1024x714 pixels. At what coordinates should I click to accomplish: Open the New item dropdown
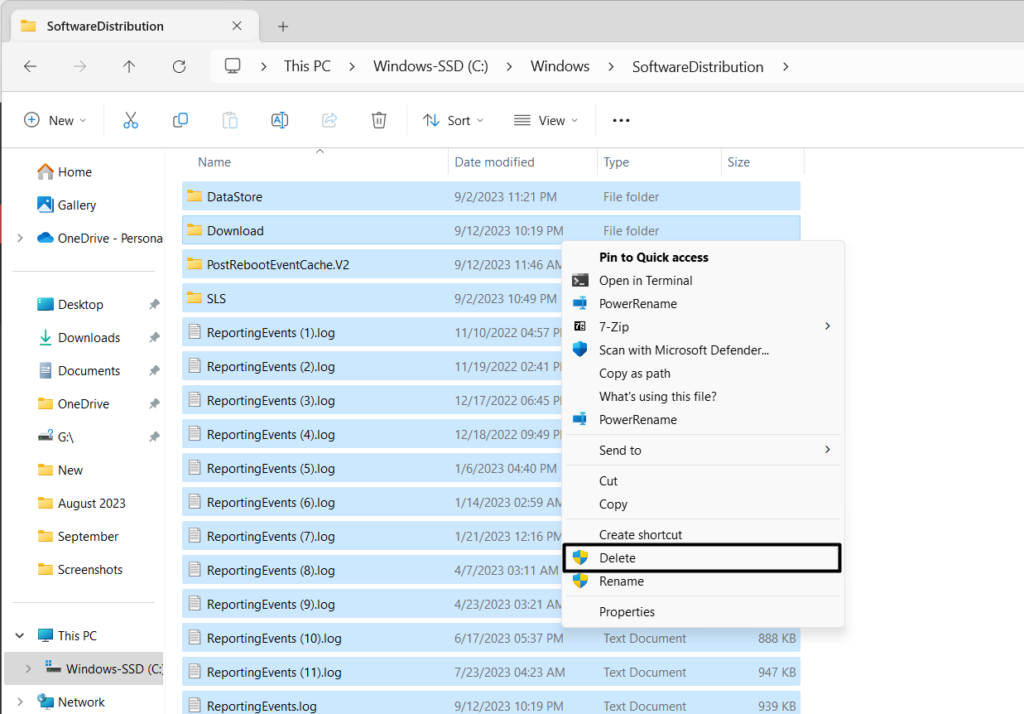55,120
